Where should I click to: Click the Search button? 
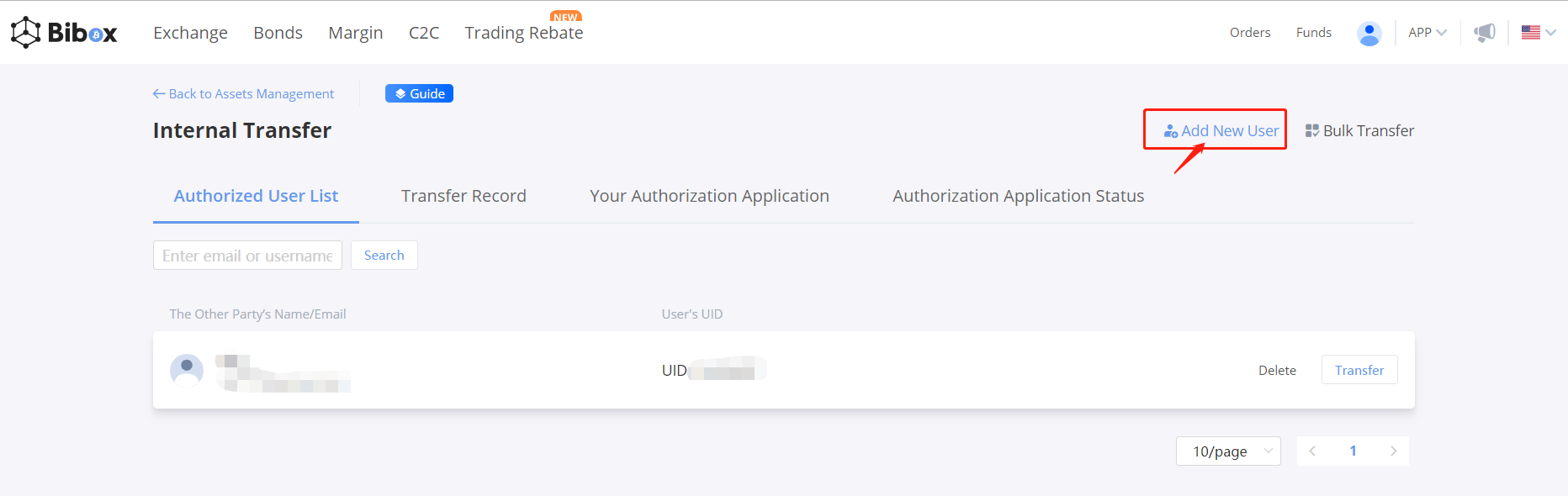tap(384, 256)
